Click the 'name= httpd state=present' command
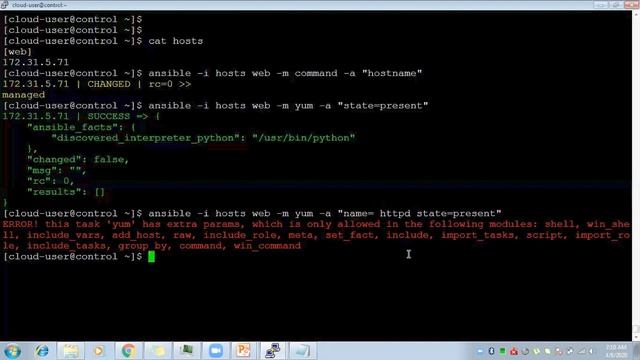The width and height of the screenshot is (640, 360). point(252,213)
